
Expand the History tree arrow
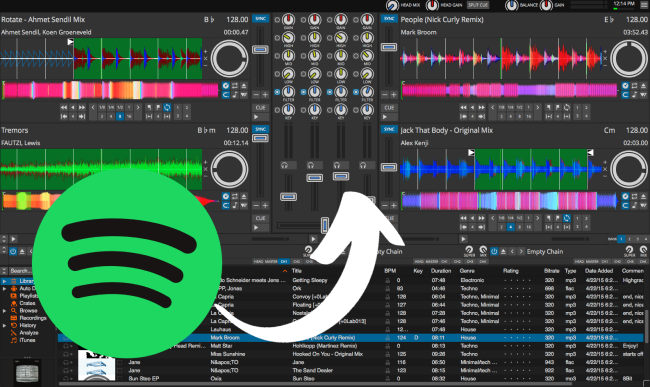tap(4, 326)
